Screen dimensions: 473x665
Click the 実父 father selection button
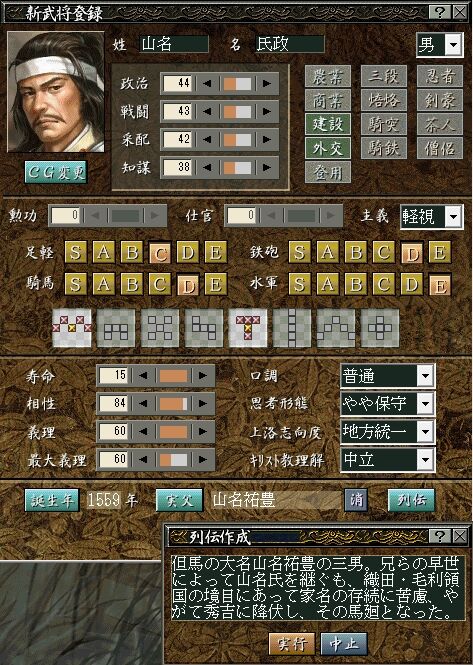pos(179,500)
